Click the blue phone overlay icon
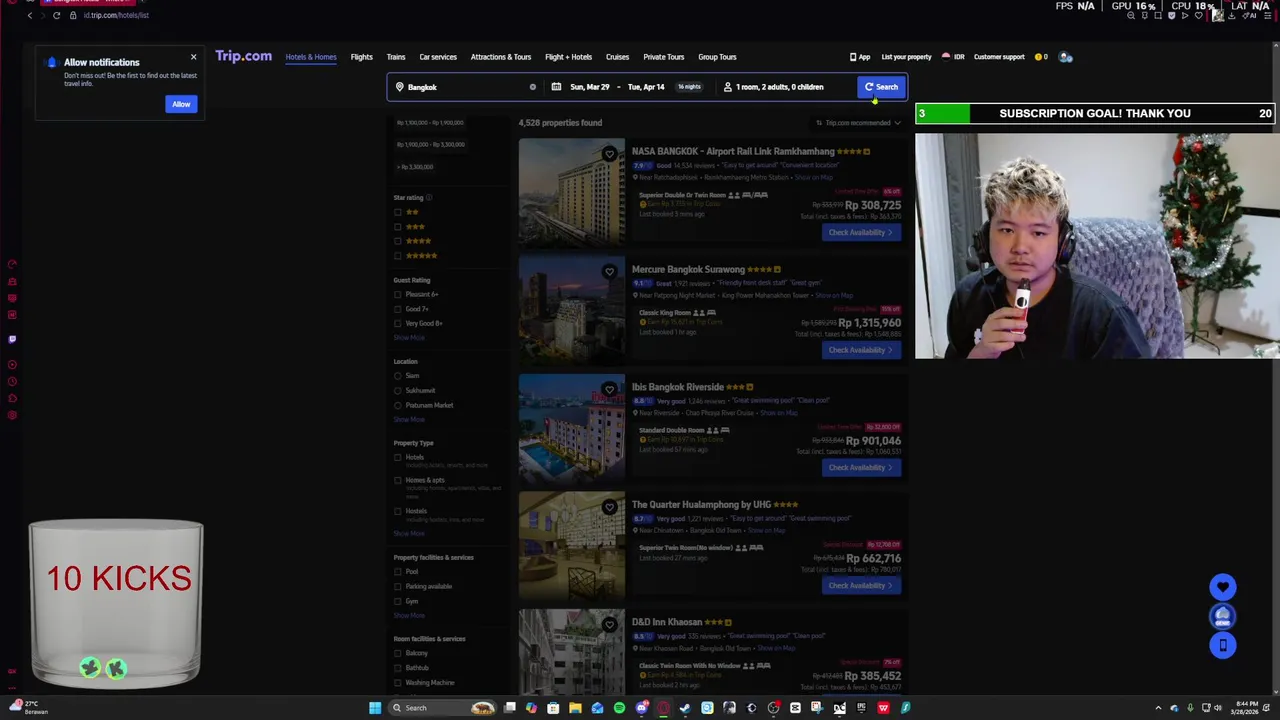Image resolution: width=1280 pixels, height=720 pixels. [1223, 645]
